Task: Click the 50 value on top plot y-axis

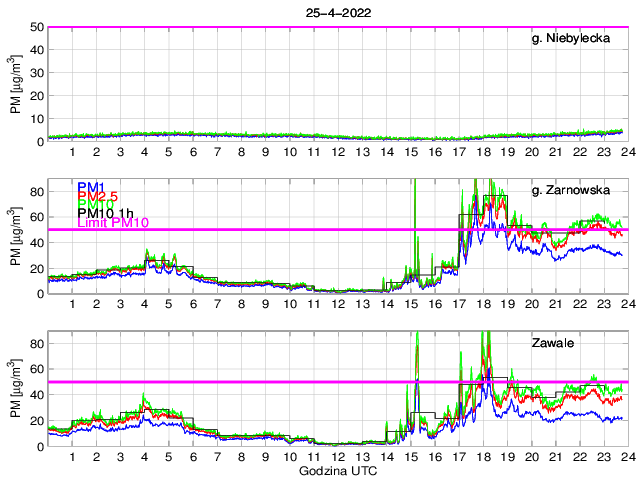Action: tap(37, 27)
